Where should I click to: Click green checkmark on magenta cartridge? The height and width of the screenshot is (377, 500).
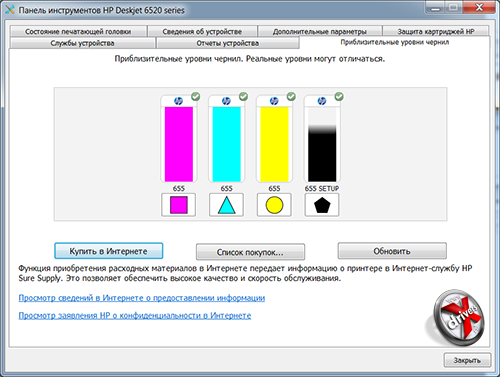click(x=196, y=97)
